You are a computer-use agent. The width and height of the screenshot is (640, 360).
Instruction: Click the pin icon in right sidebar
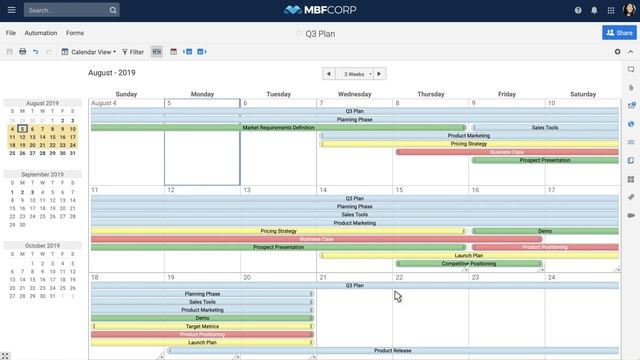coord(631,197)
